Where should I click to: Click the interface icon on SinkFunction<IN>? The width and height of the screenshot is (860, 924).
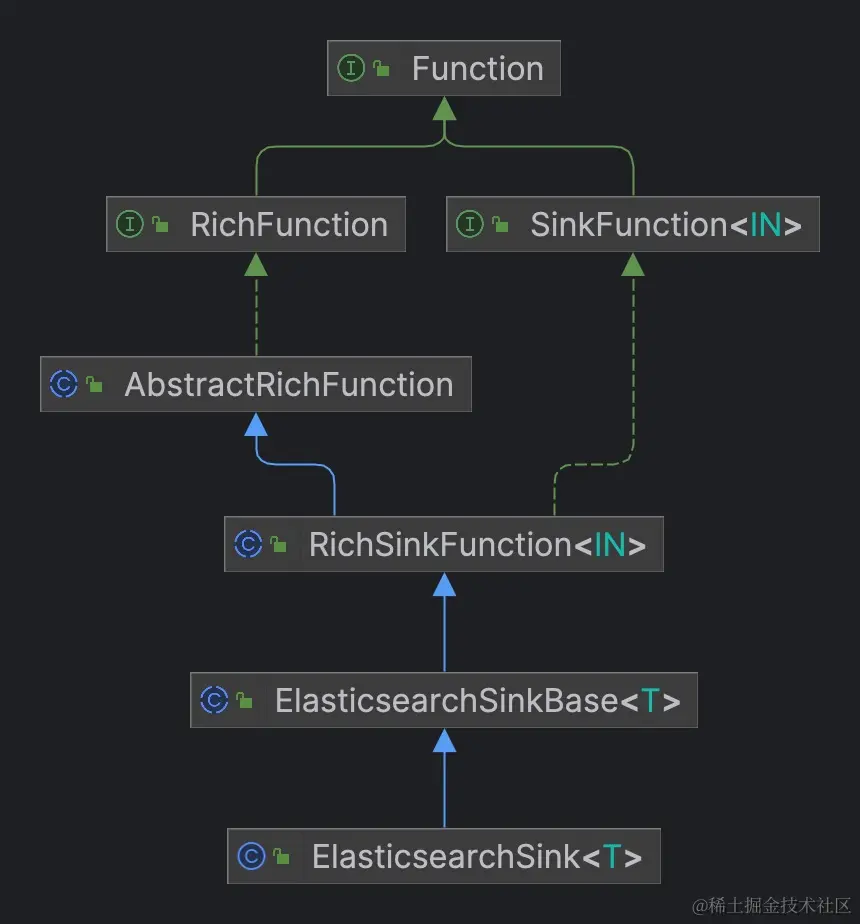click(470, 224)
